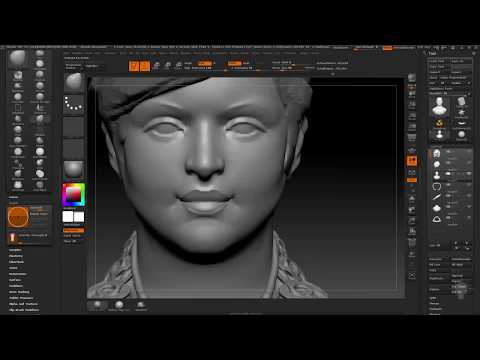The width and height of the screenshot is (480, 360).
Task: Expand the Elasticity brush section
Action: click(16, 256)
